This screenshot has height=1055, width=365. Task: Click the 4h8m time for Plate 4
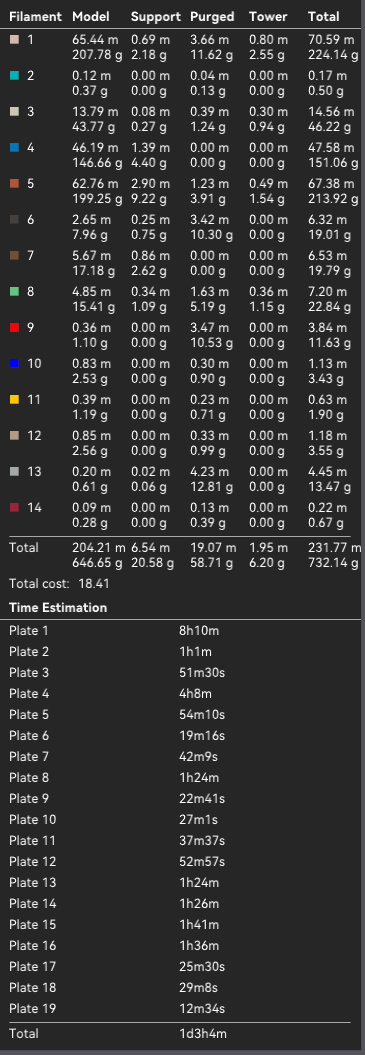[195, 694]
